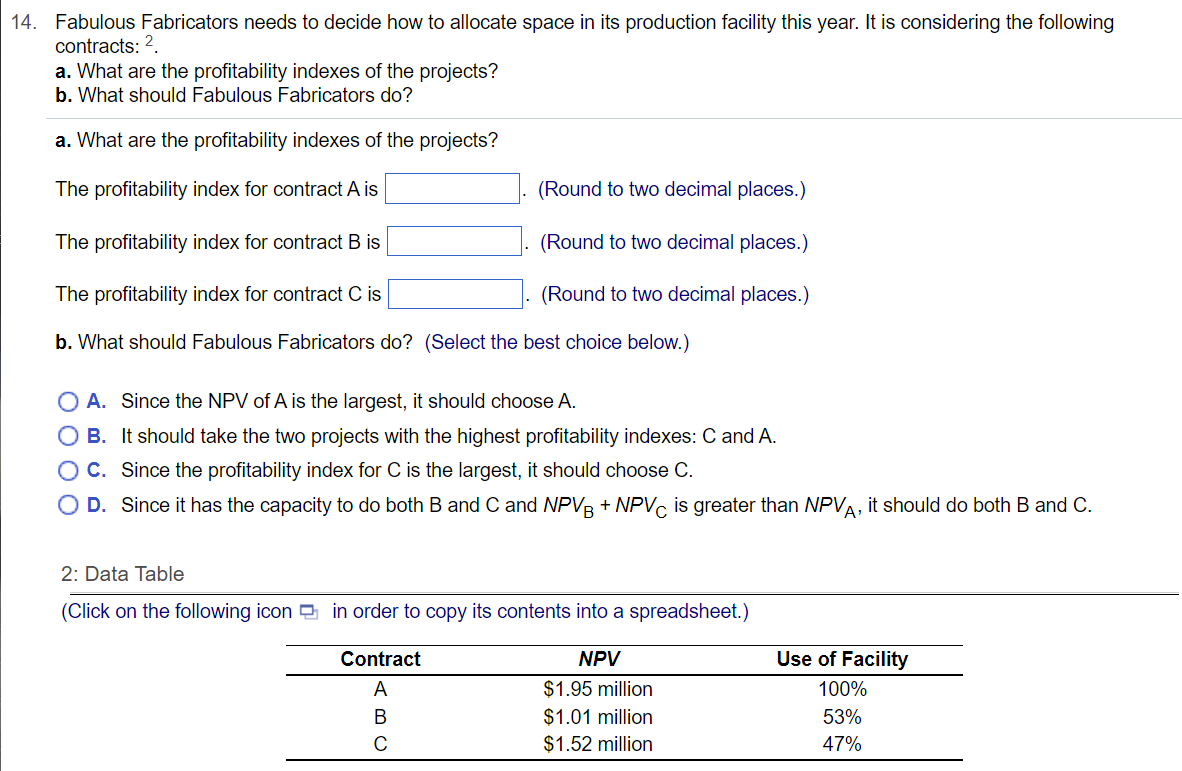Select the NPV column header

click(597, 659)
